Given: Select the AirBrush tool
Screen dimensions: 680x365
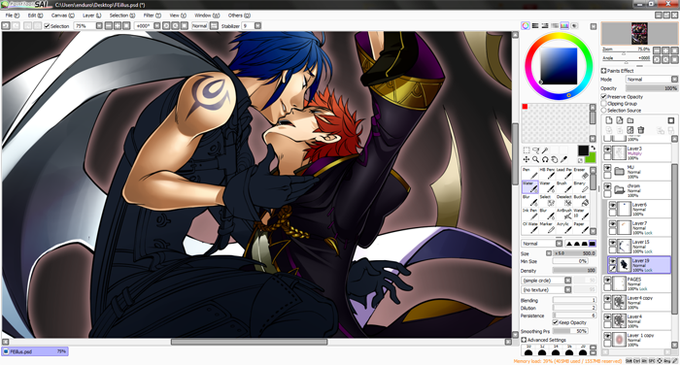Looking at the screenshot, I should [x=564, y=214].
